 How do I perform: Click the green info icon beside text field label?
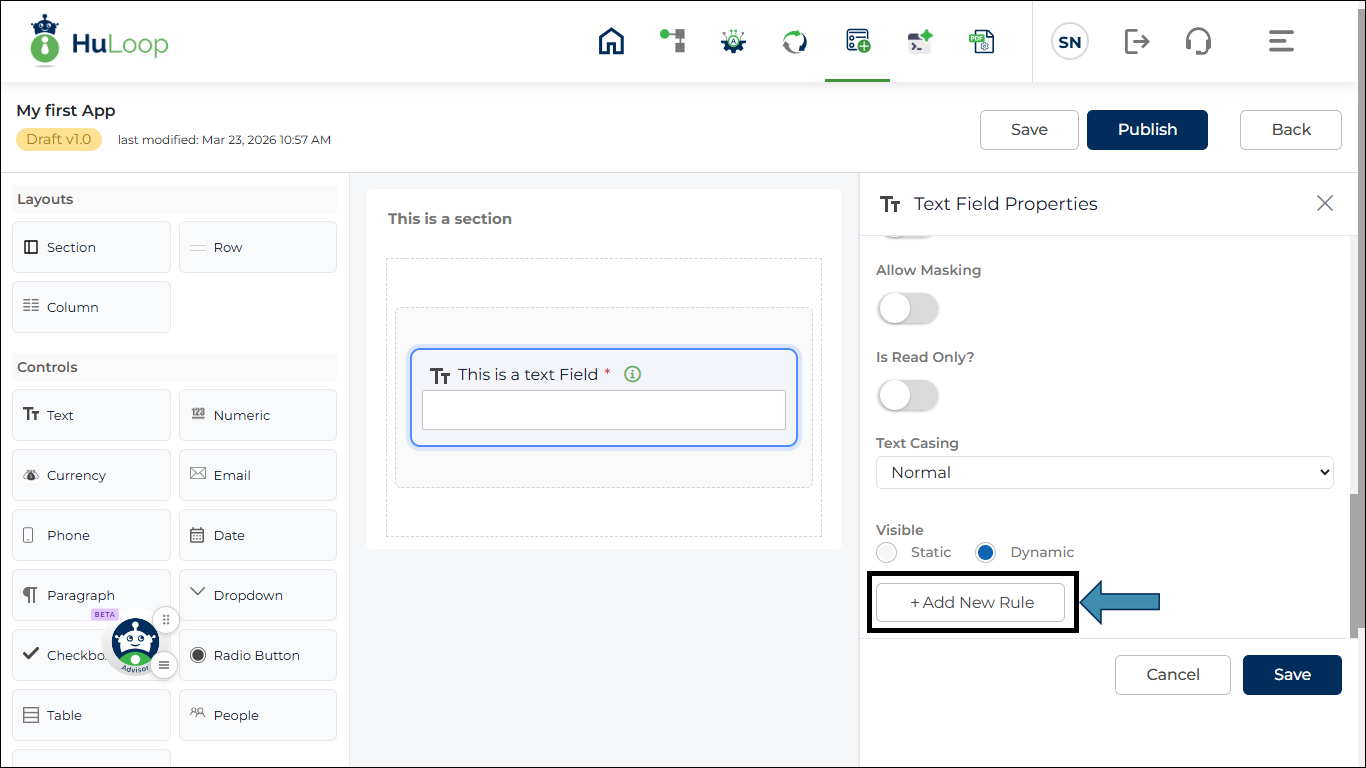click(x=632, y=374)
